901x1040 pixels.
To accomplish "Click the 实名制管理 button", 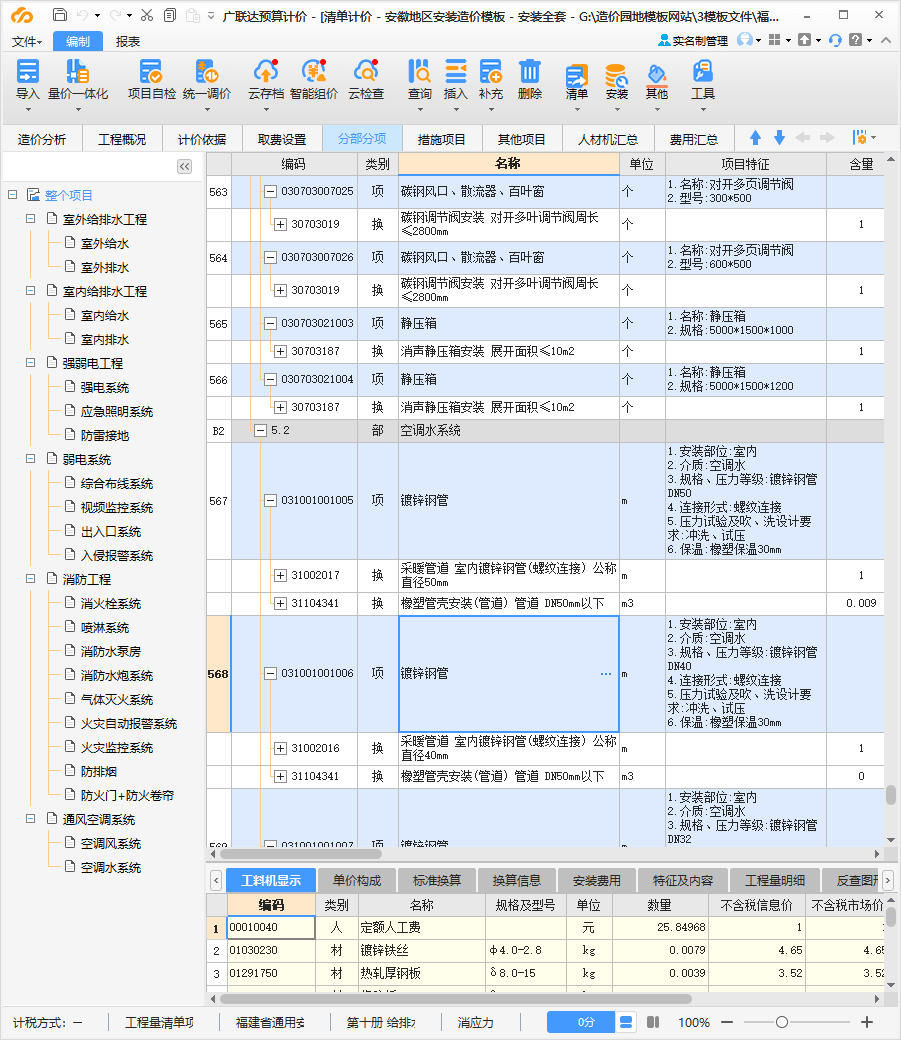I will click(x=692, y=41).
